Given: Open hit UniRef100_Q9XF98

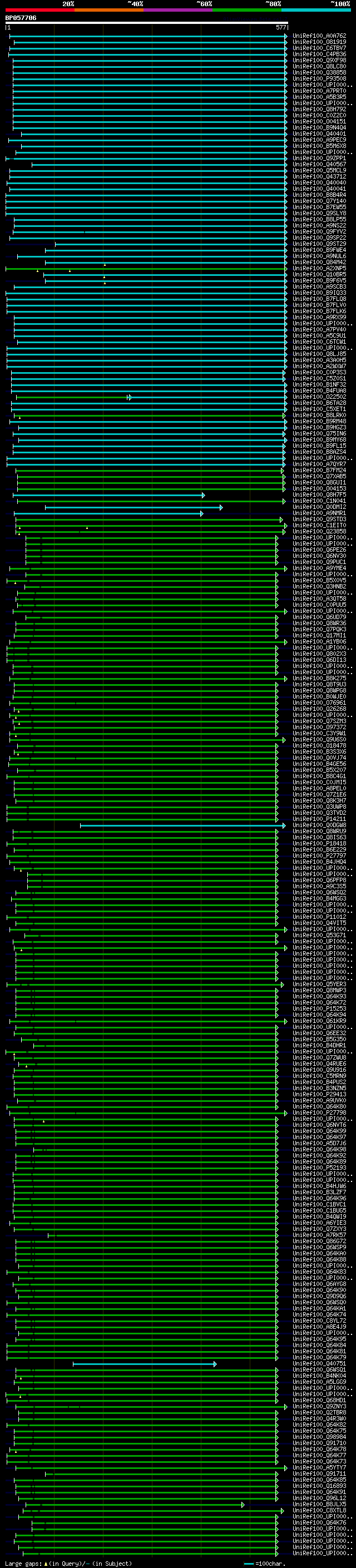Looking at the screenshot, I should pyautogui.click(x=319, y=60).
